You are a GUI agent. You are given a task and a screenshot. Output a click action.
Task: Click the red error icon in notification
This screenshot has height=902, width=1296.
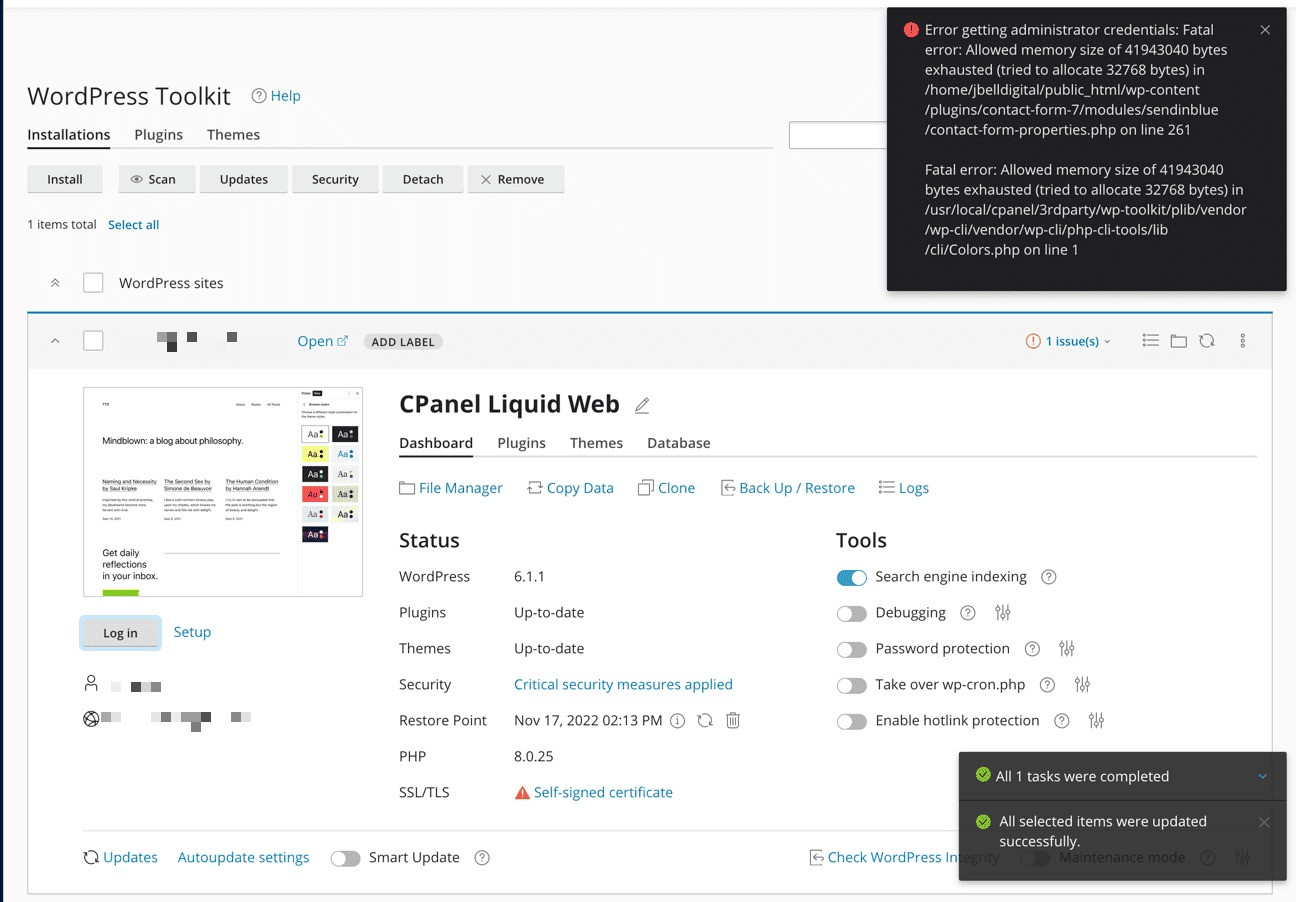(911, 30)
